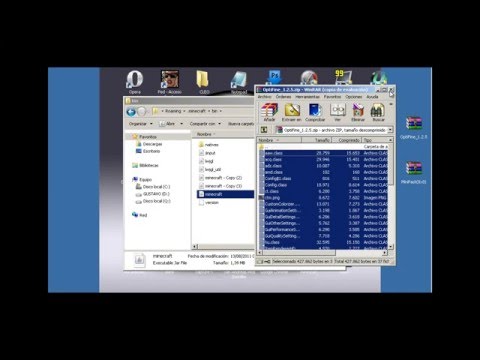Image resolution: width=480 pixels, height=360 pixels.
Task: Sort by Nombre column in WinRAR
Action: point(279,140)
